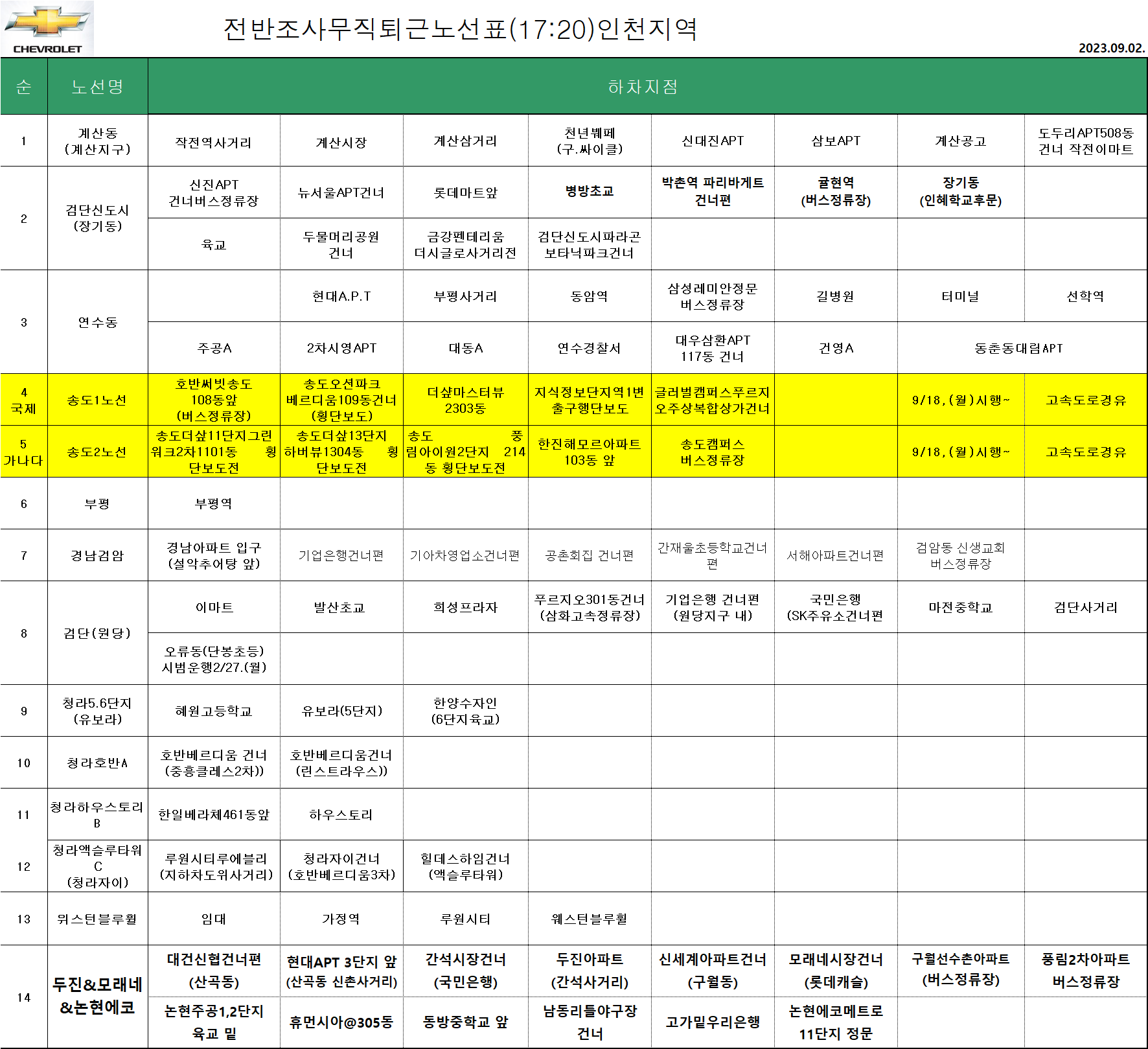Select the 계산시장 stop cell

[341, 142]
